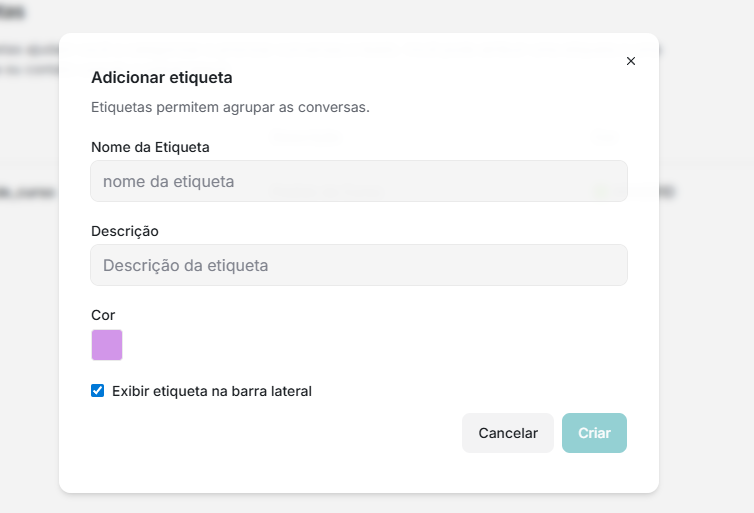Screen dimensions: 754x513
Task: Focus the Descrição text field
Action: pos(359,266)
